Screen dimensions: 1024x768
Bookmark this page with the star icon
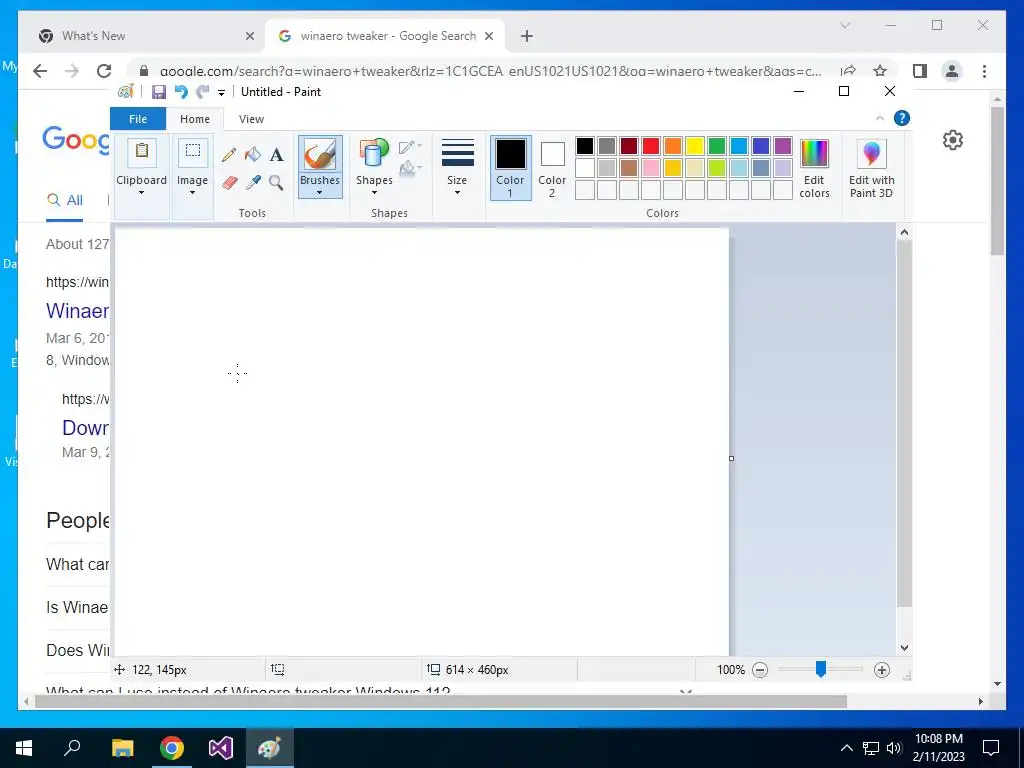880,71
